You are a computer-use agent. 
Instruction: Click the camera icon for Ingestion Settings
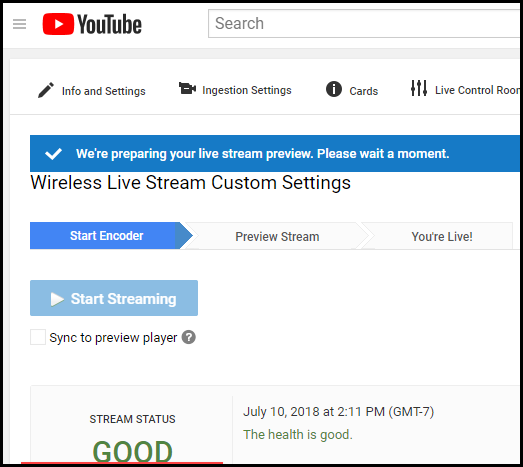(x=187, y=89)
